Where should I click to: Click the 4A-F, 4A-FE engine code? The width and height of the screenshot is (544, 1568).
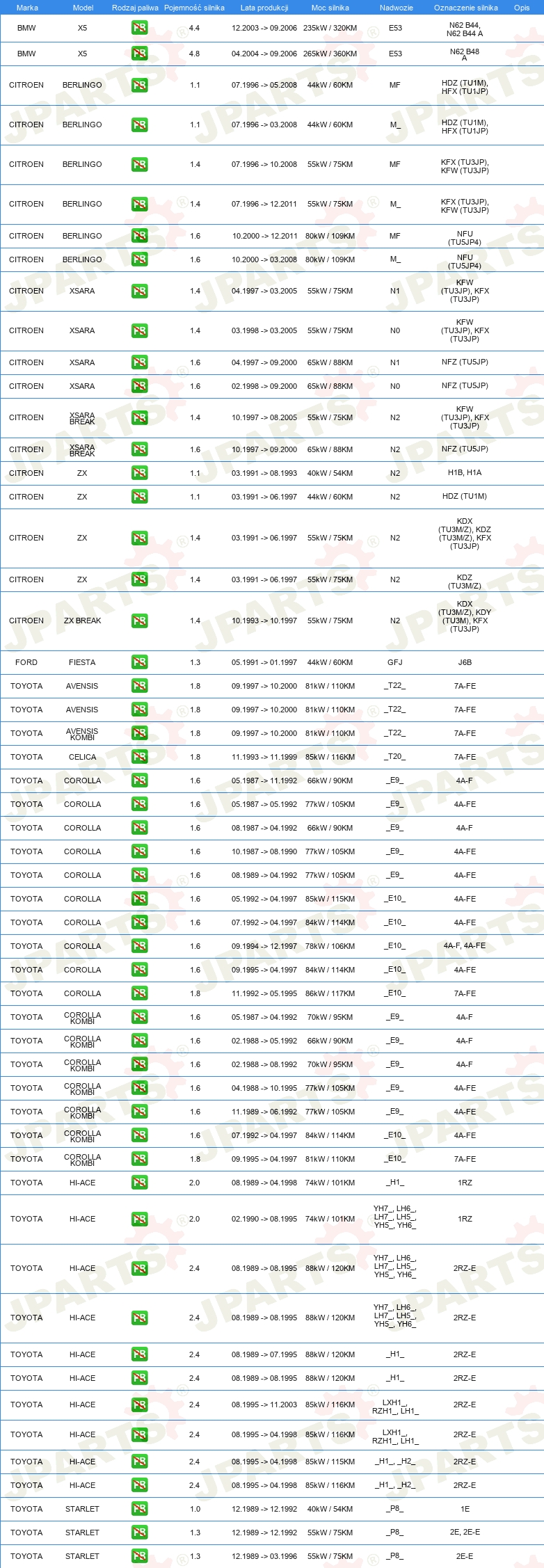click(465, 946)
